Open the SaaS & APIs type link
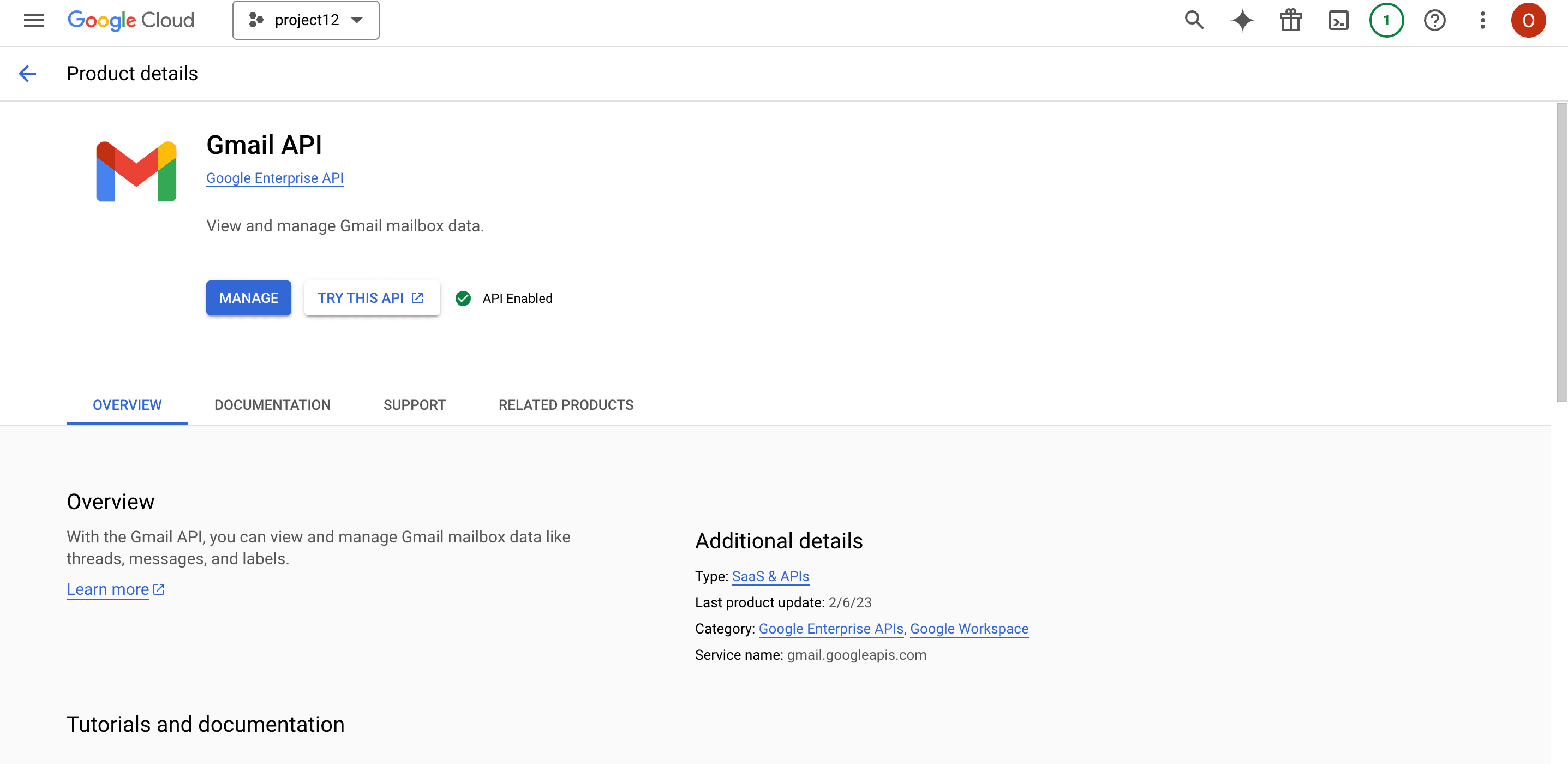Image resolution: width=1568 pixels, height=764 pixels. click(770, 576)
